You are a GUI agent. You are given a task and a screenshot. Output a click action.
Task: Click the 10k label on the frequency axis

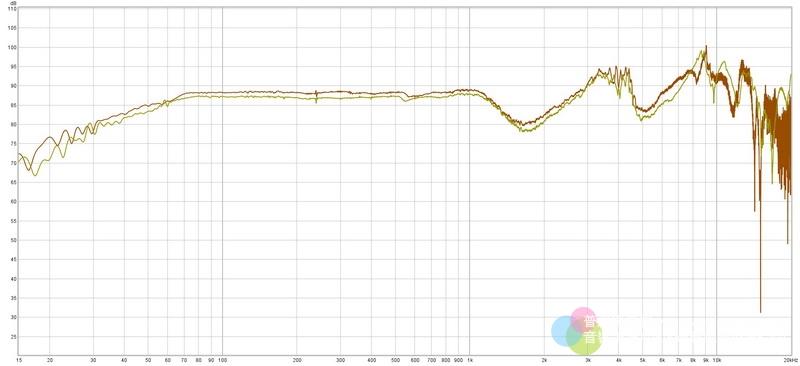(x=716, y=360)
